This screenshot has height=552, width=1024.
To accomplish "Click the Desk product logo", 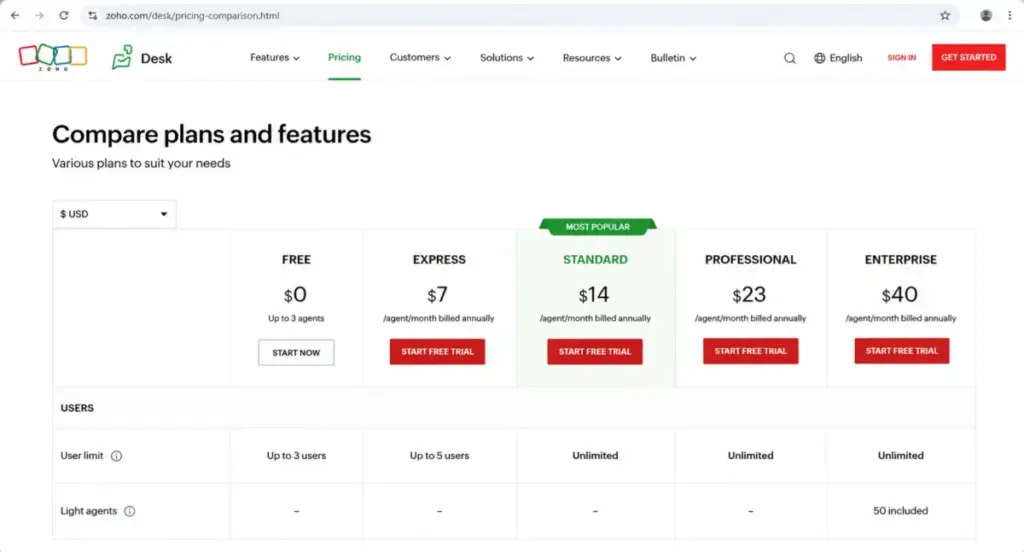I will click(142, 57).
